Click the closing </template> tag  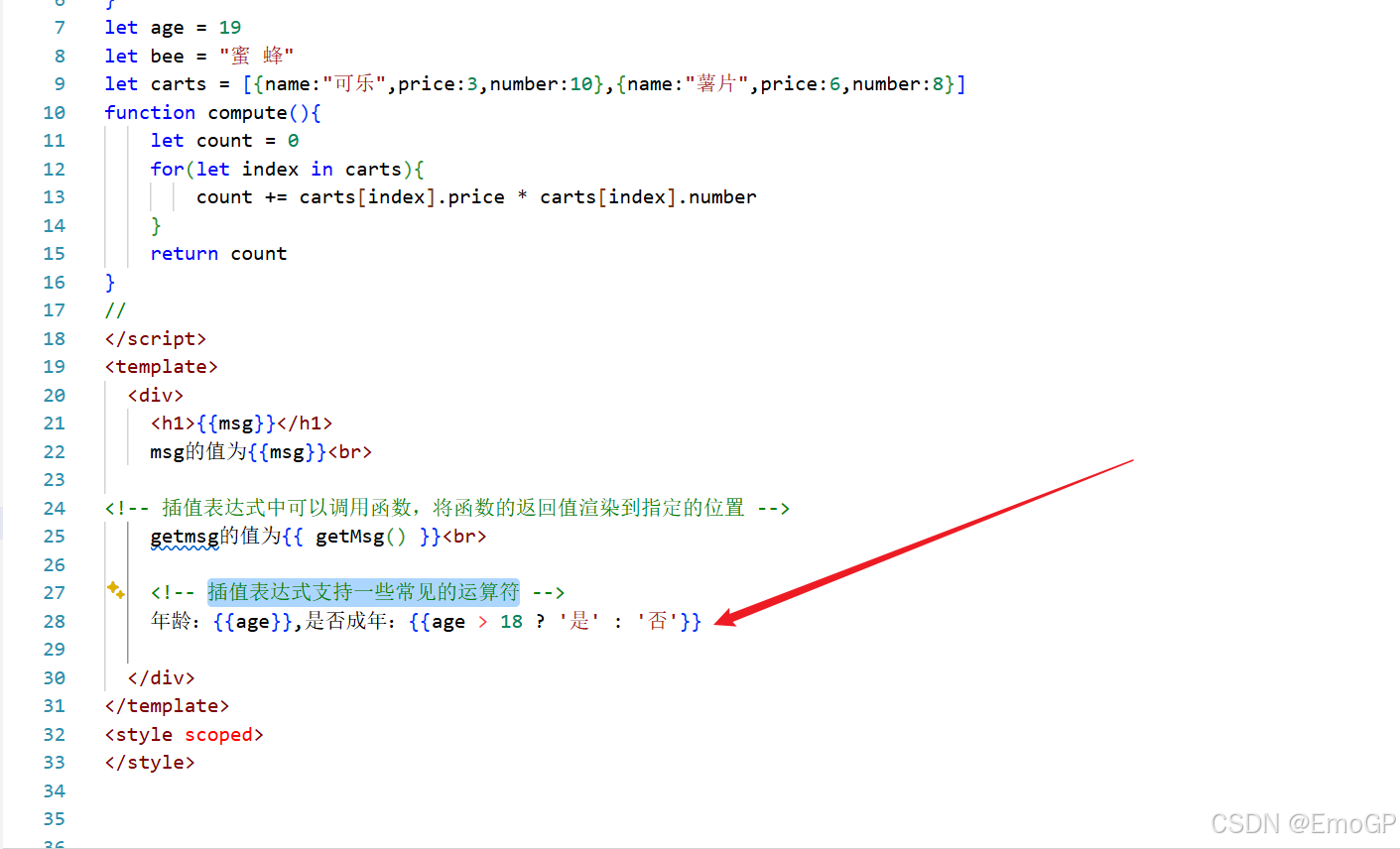[x=167, y=706]
